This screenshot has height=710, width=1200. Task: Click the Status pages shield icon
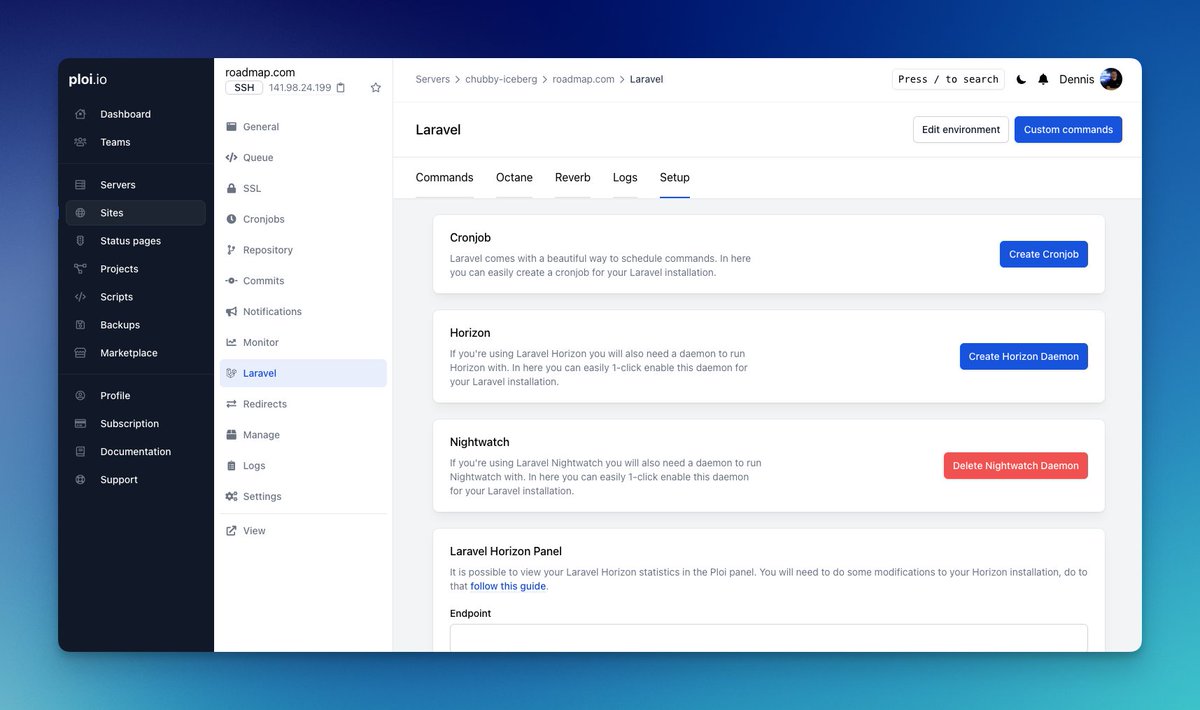(80, 241)
